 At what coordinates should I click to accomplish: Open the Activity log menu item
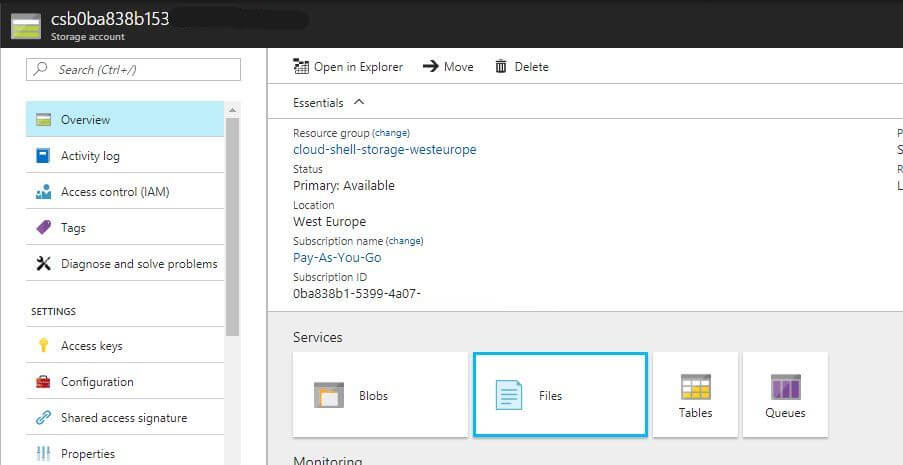(125, 156)
